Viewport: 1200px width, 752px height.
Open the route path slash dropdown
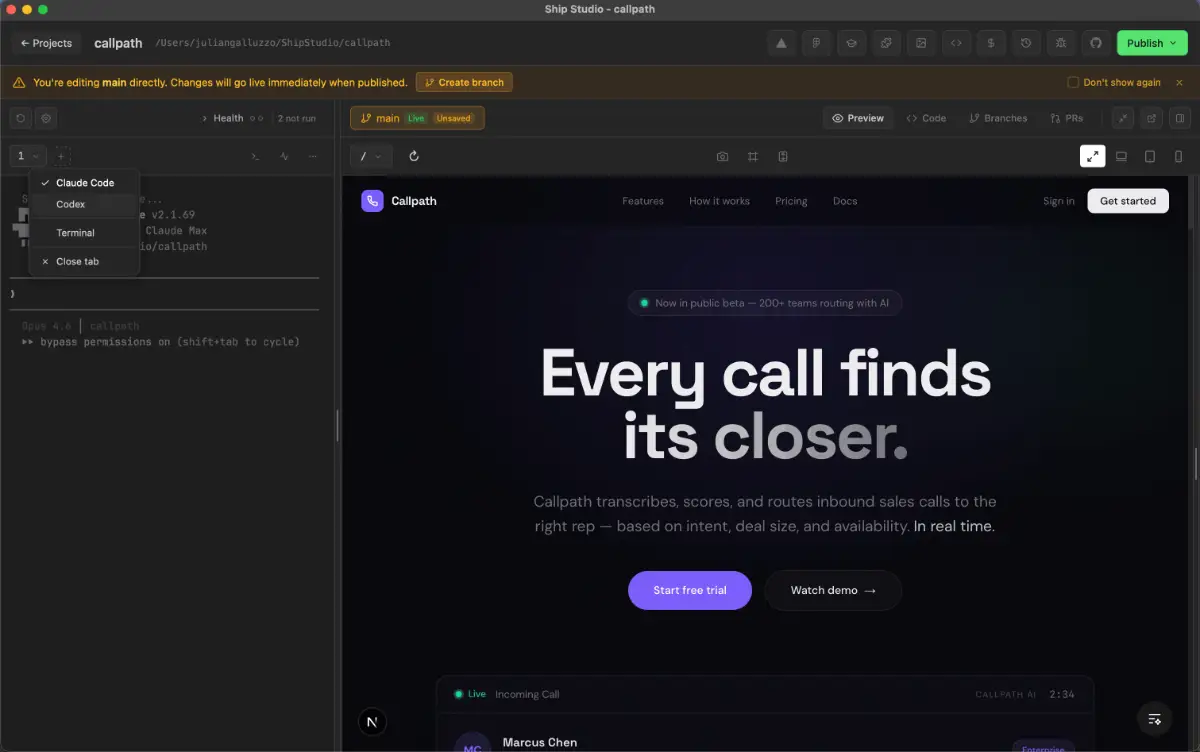tap(371, 156)
